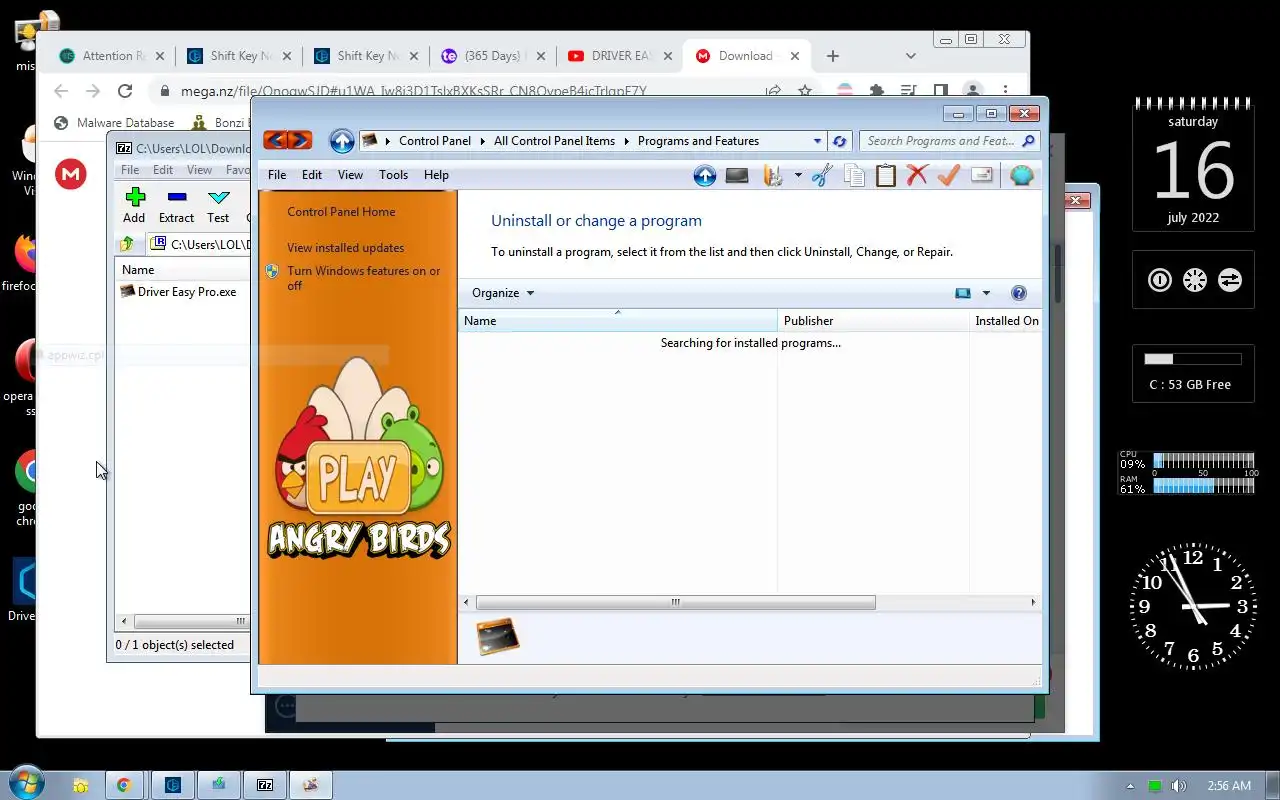Open a new Chrome tab
This screenshot has width=1280, height=800.
pyautogui.click(x=832, y=56)
